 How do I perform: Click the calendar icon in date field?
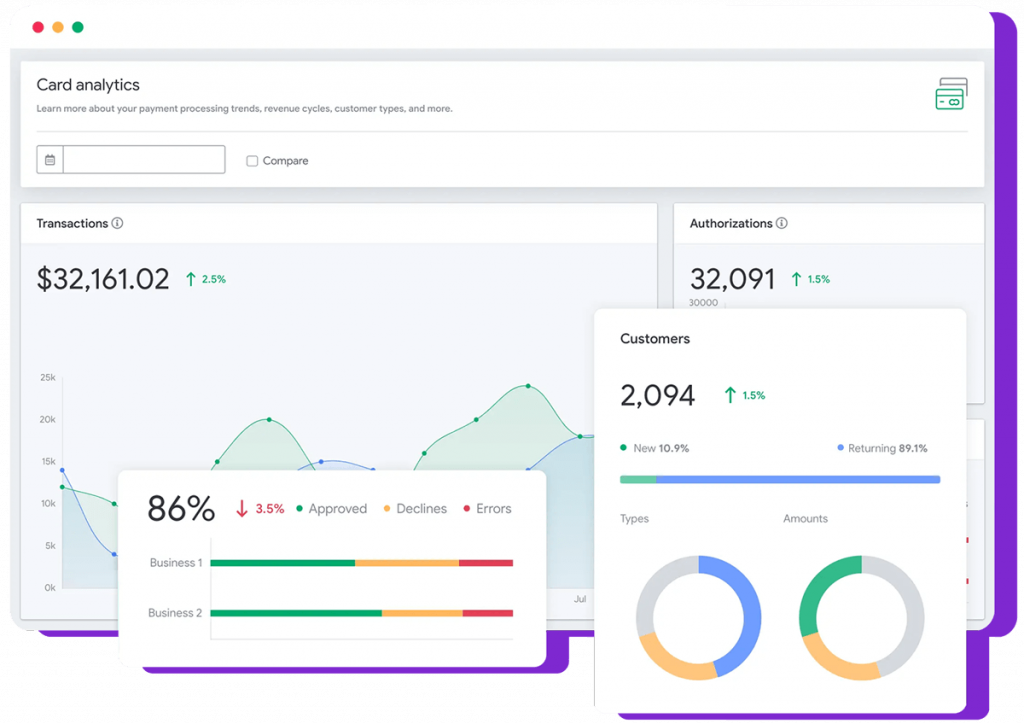tap(50, 160)
